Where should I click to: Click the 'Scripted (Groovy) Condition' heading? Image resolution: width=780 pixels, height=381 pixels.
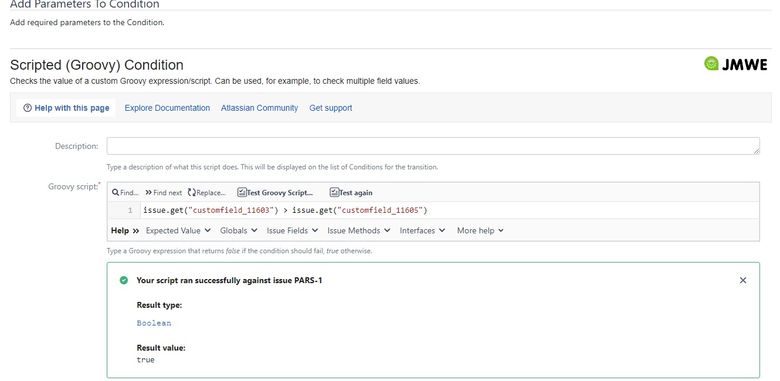[97, 65]
